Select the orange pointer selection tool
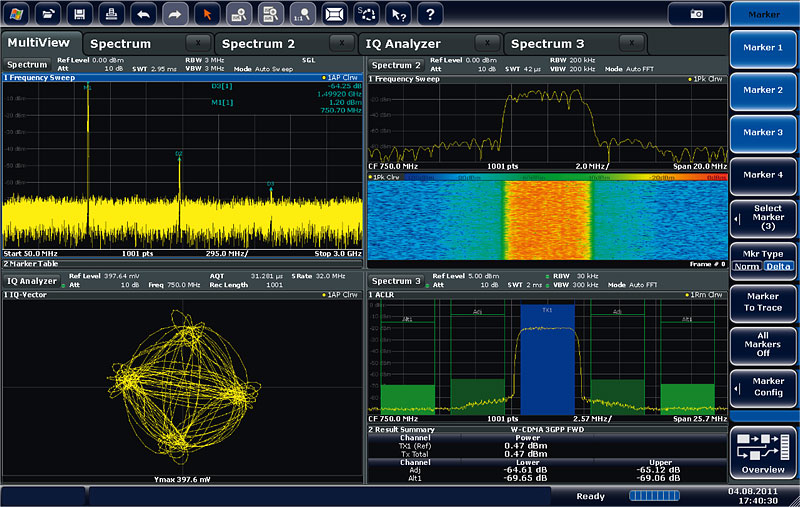The height and width of the screenshot is (507, 800). coord(207,14)
